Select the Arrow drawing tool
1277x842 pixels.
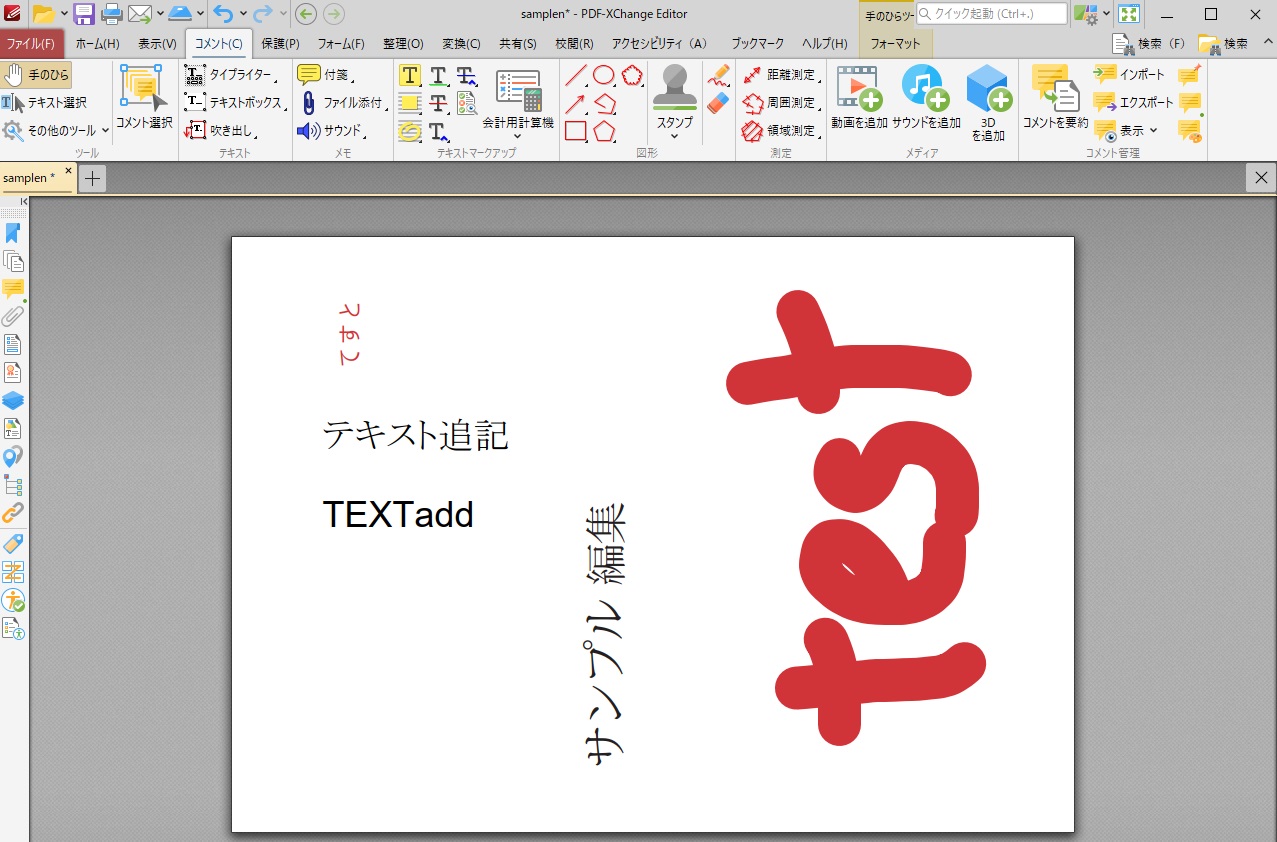(x=576, y=103)
